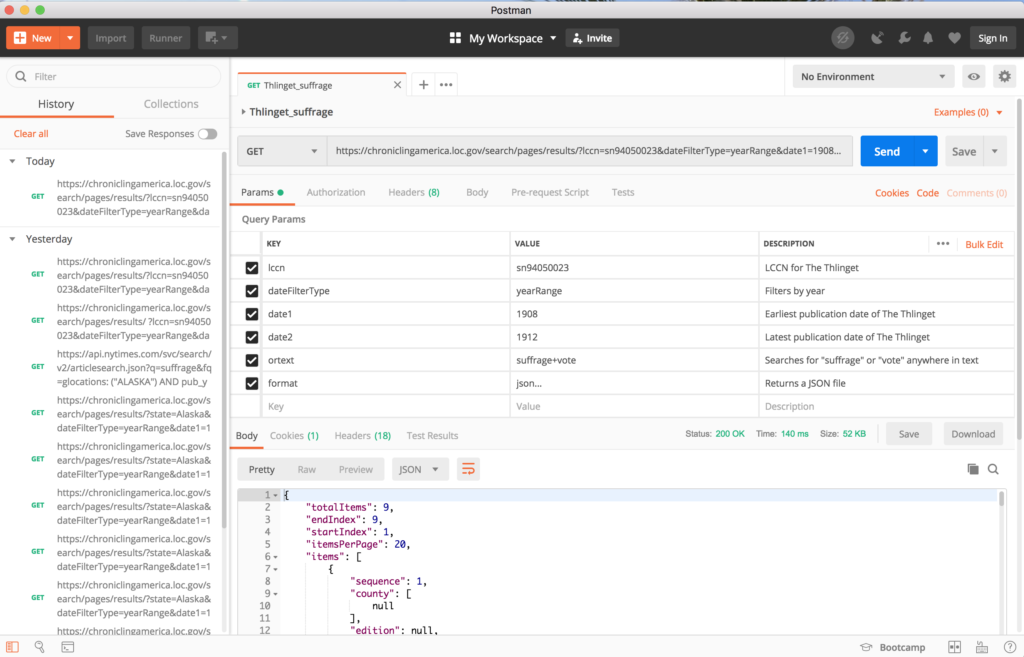1024x657 pixels.
Task: Uncheck the ortext parameter checkbox
Action: (251, 360)
